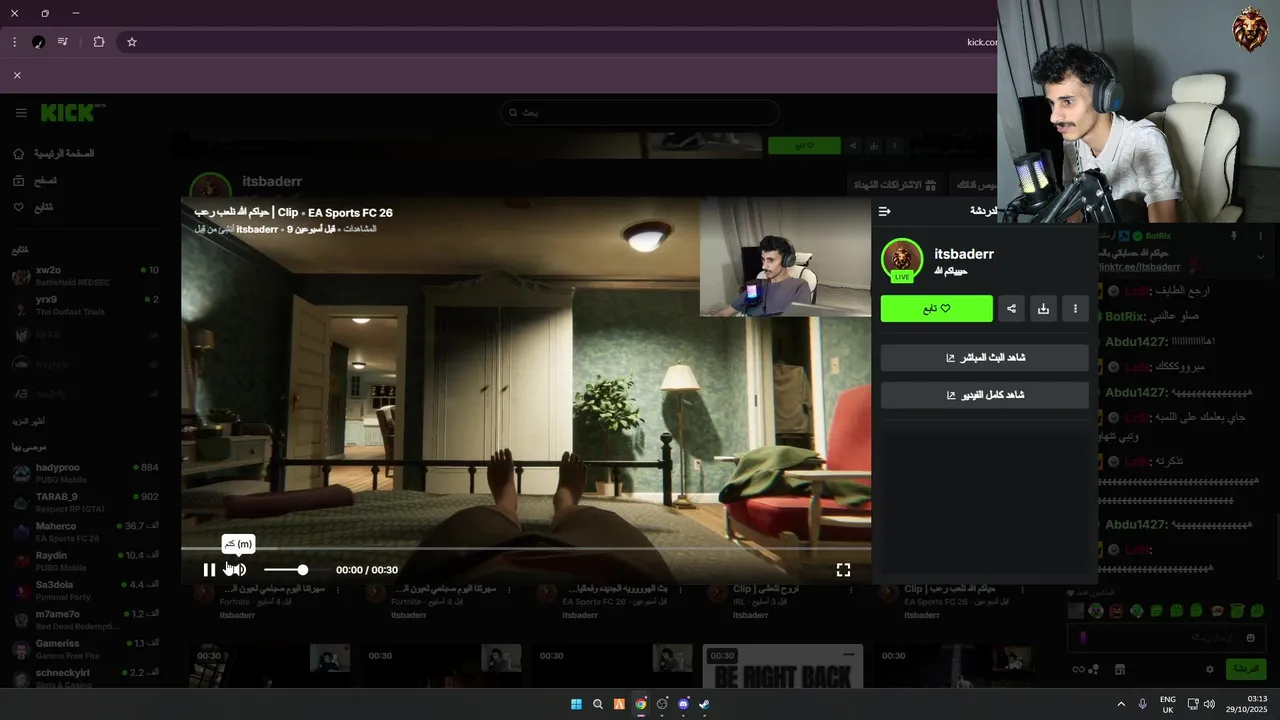The height and width of the screenshot is (720, 1280).
Task: Open the BE RIGHT BACK clip thumbnail
Action: pyautogui.click(x=782, y=666)
